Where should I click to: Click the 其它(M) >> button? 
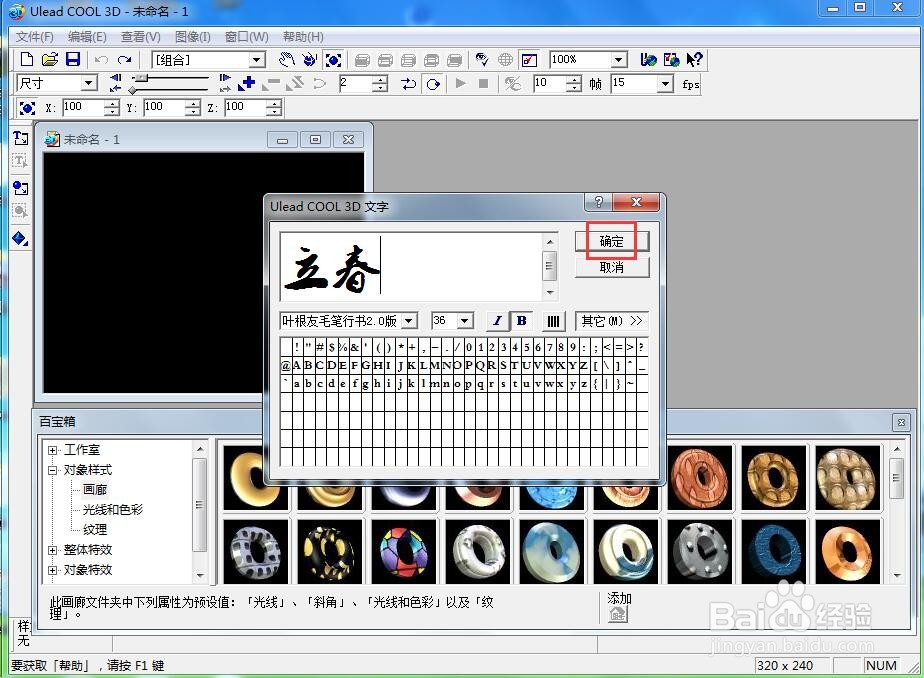coord(612,321)
